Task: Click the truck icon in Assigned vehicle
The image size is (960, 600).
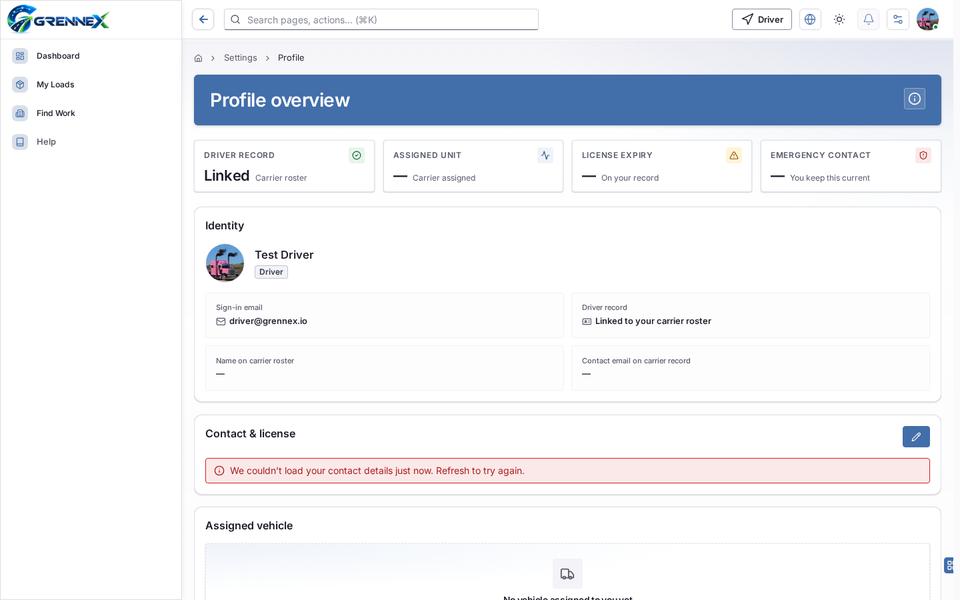Action: click(567, 574)
